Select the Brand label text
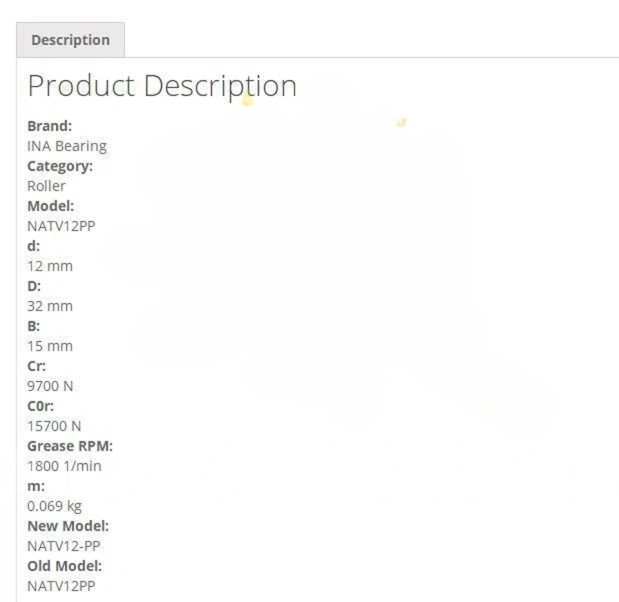This screenshot has width=619, height=602. (50, 126)
